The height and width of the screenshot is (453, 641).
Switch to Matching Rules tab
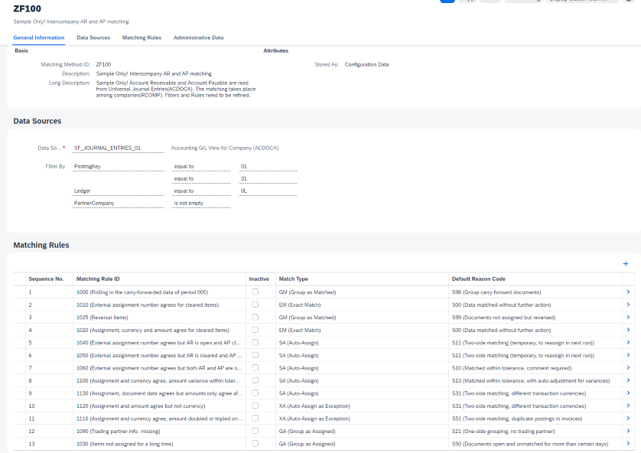tap(142, 38)
